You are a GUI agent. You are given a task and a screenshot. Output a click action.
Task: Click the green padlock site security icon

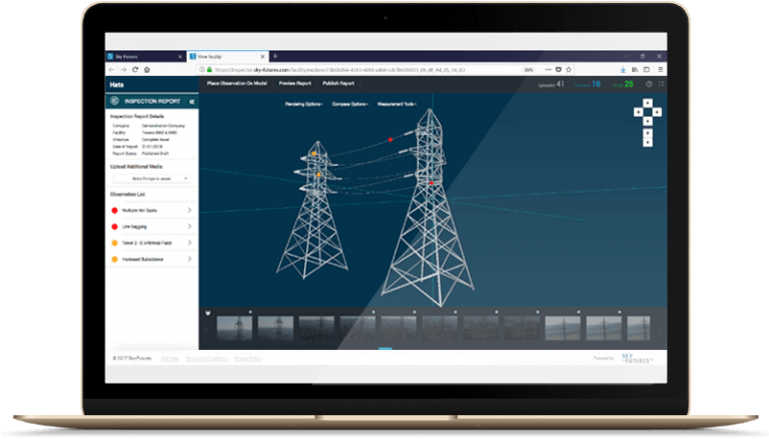click(209, 70)
